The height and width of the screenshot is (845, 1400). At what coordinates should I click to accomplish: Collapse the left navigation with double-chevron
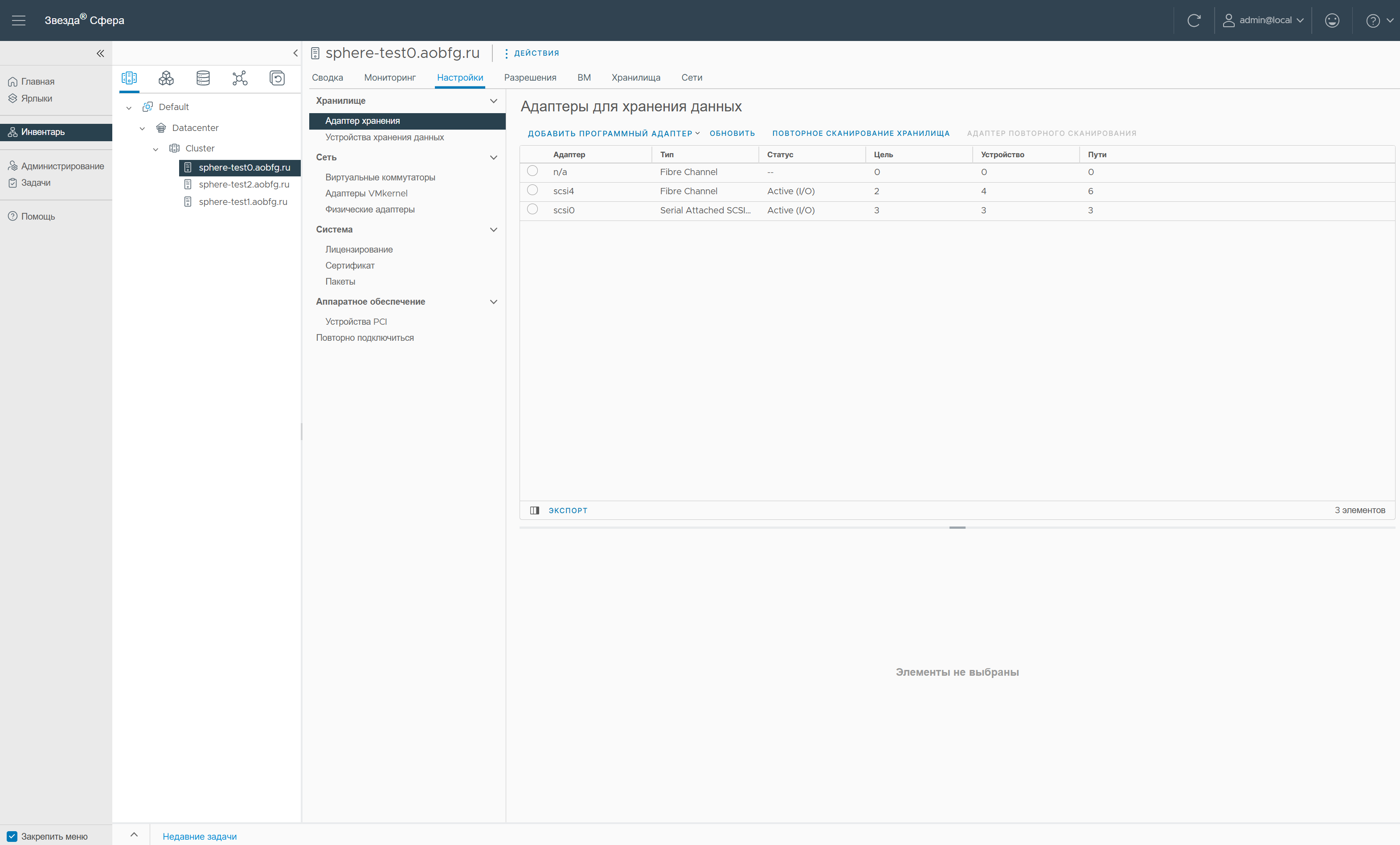pyautogui.click(x=100, y=53)
